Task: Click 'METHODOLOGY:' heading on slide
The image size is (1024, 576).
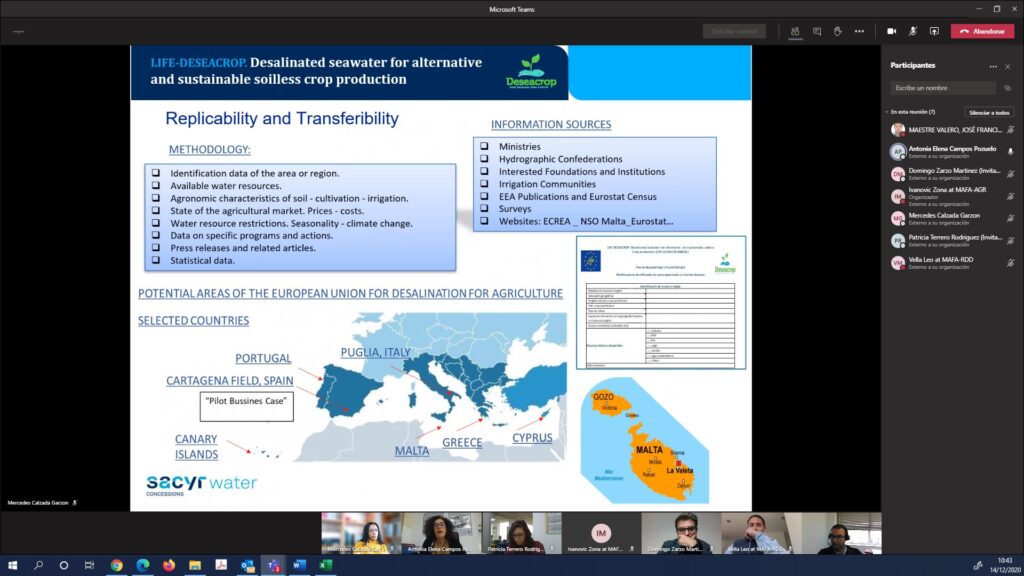Action: click(x=210, y=150)
